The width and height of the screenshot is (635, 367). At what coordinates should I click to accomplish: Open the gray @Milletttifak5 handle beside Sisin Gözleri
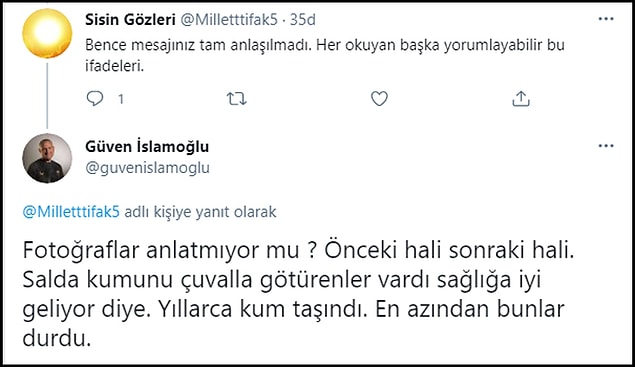(229, 19)
